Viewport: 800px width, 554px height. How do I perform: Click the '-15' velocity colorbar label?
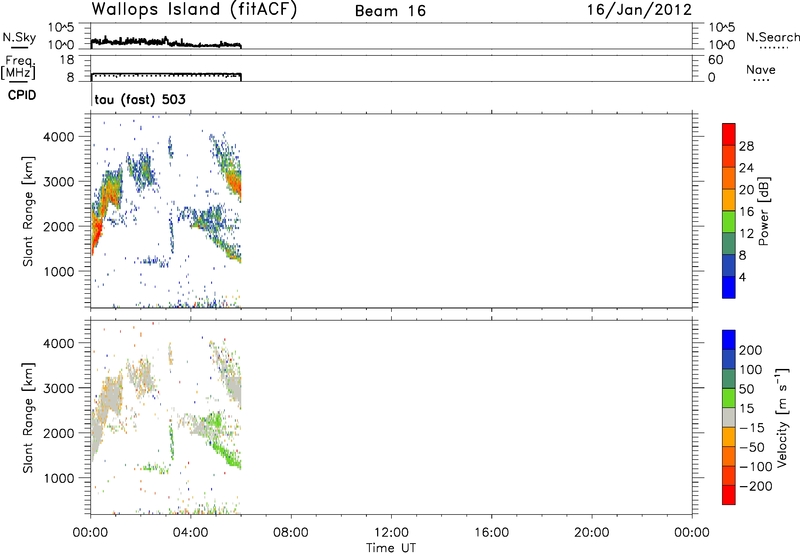coord(752,428)
